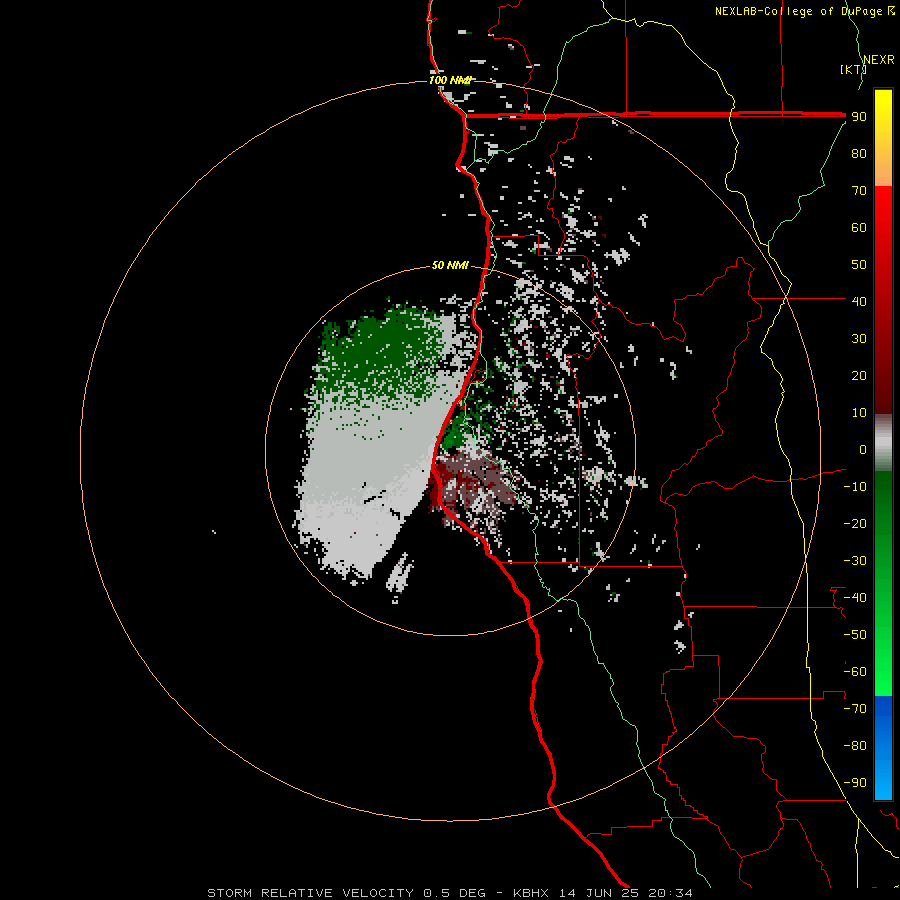900x900 pixels.
Task: Click the Storm Relative Velocity caption at bottom
Action: pos(450,893)
